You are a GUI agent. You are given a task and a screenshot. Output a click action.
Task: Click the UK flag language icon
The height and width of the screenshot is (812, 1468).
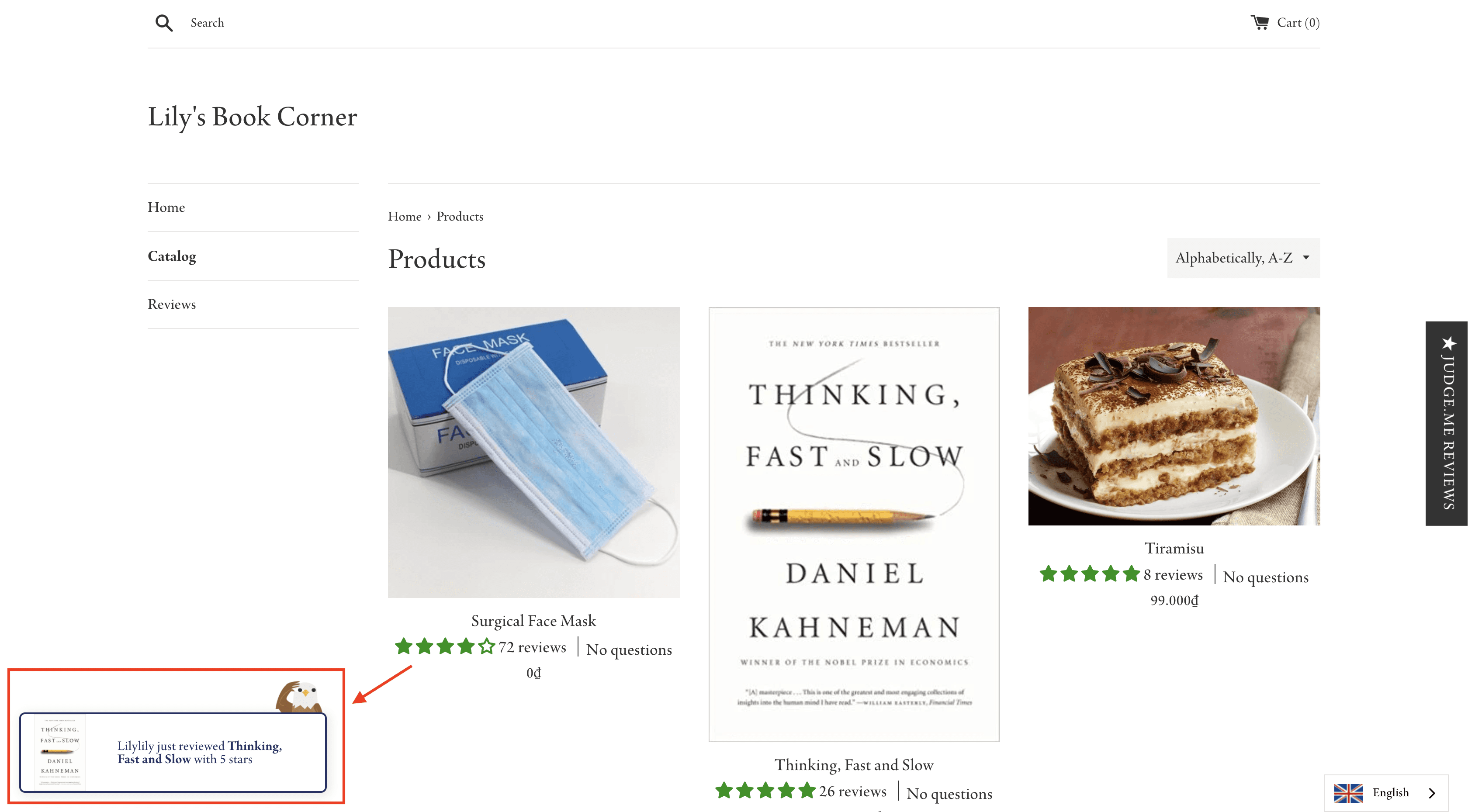1348,793
